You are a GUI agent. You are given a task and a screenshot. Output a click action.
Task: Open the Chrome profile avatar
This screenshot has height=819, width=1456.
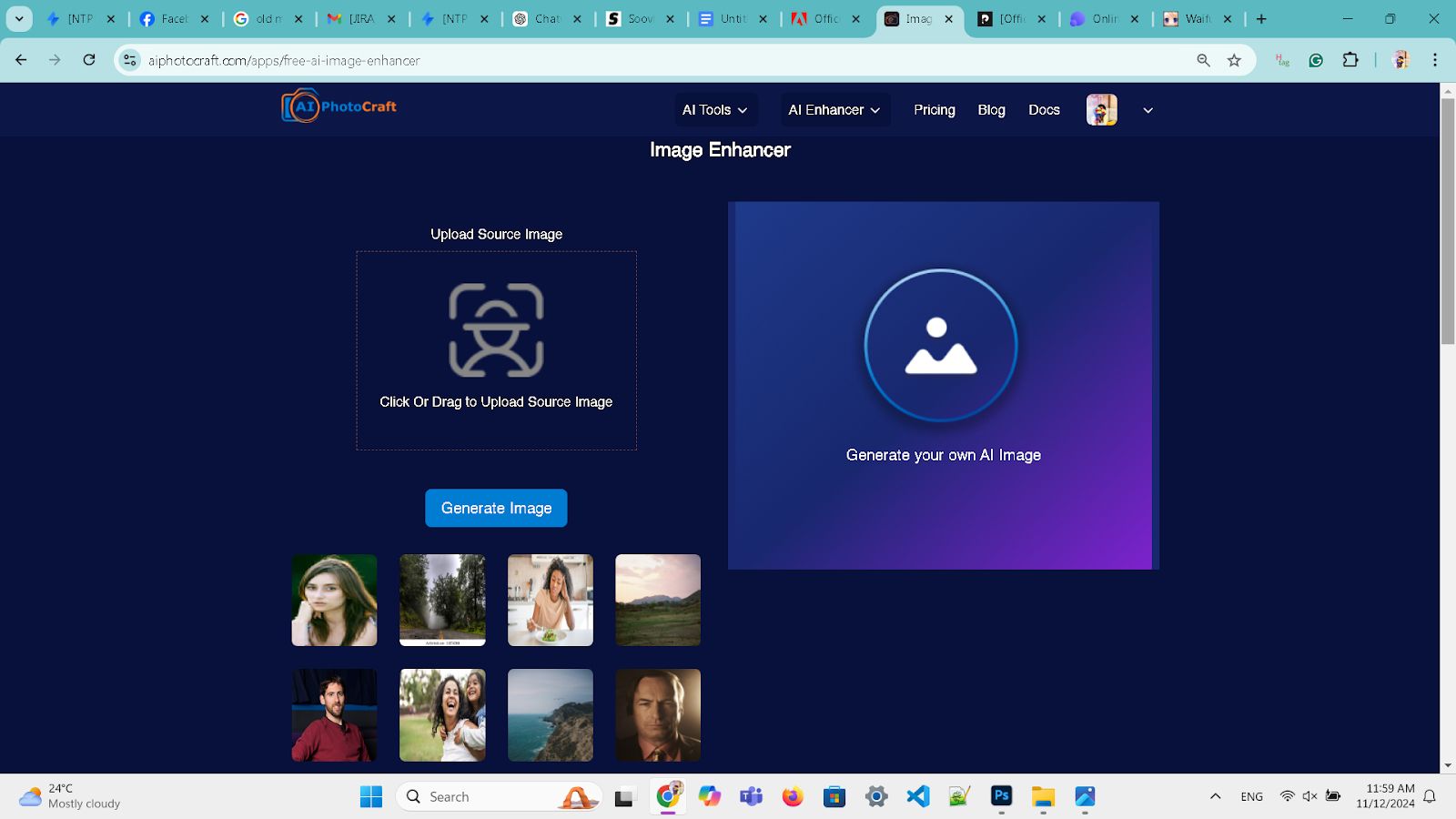(1401, 60)
